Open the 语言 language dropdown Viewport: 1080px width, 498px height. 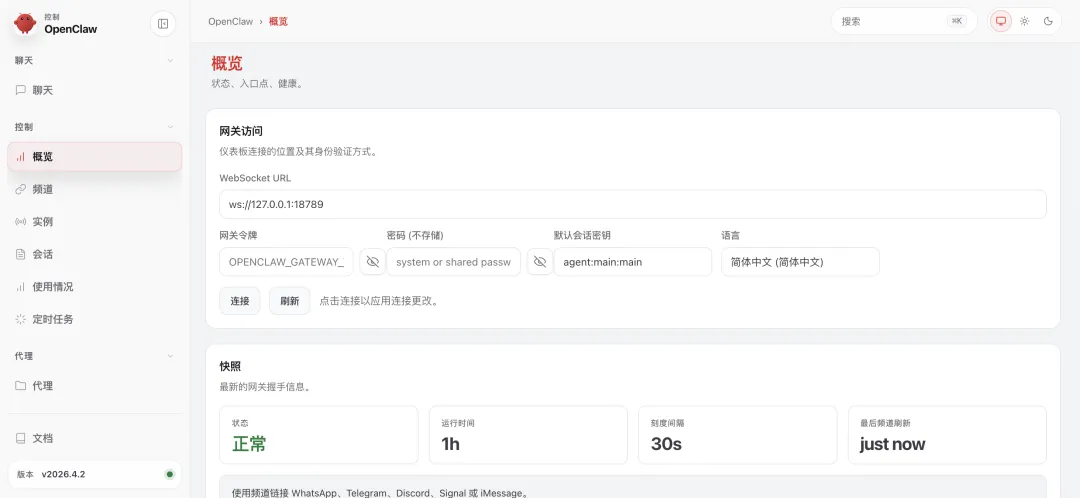pos(800,262)
